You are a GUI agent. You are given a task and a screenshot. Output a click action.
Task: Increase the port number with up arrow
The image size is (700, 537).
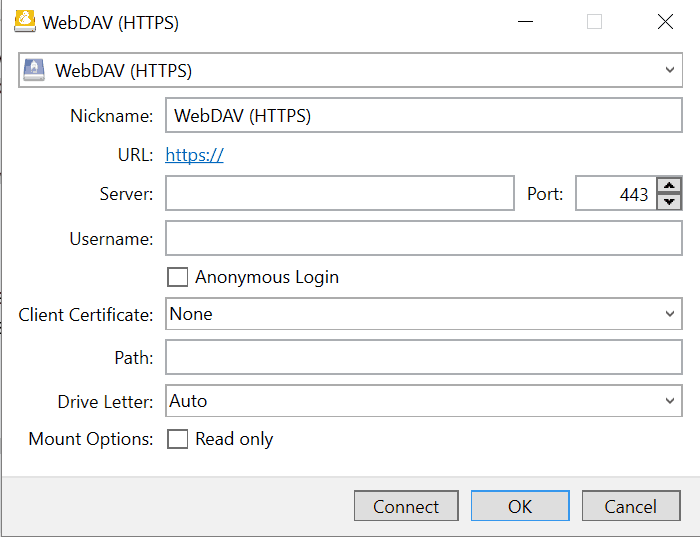(x=669, y=185)
